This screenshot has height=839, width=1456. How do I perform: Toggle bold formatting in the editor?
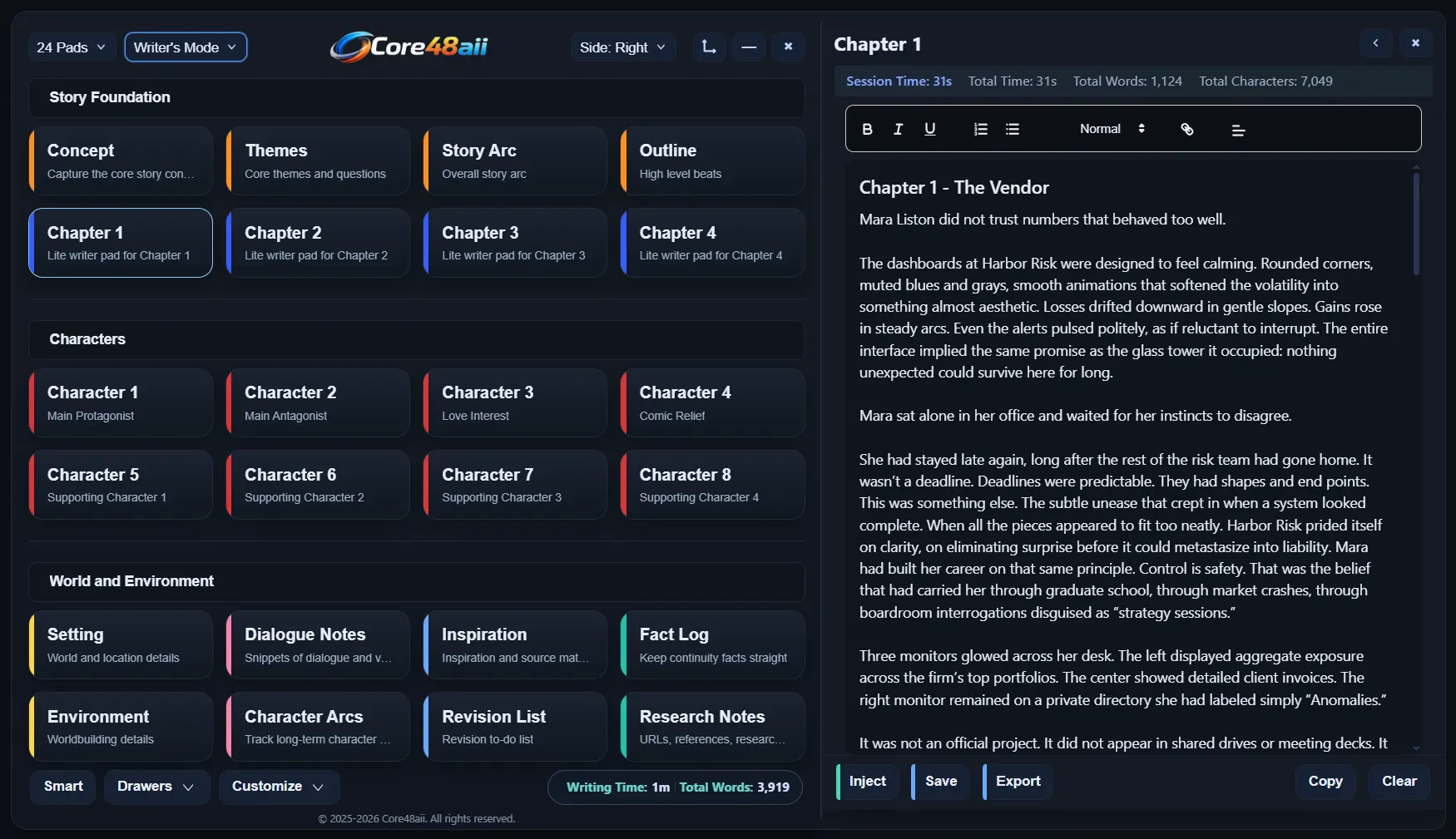(x=867, y=129)
